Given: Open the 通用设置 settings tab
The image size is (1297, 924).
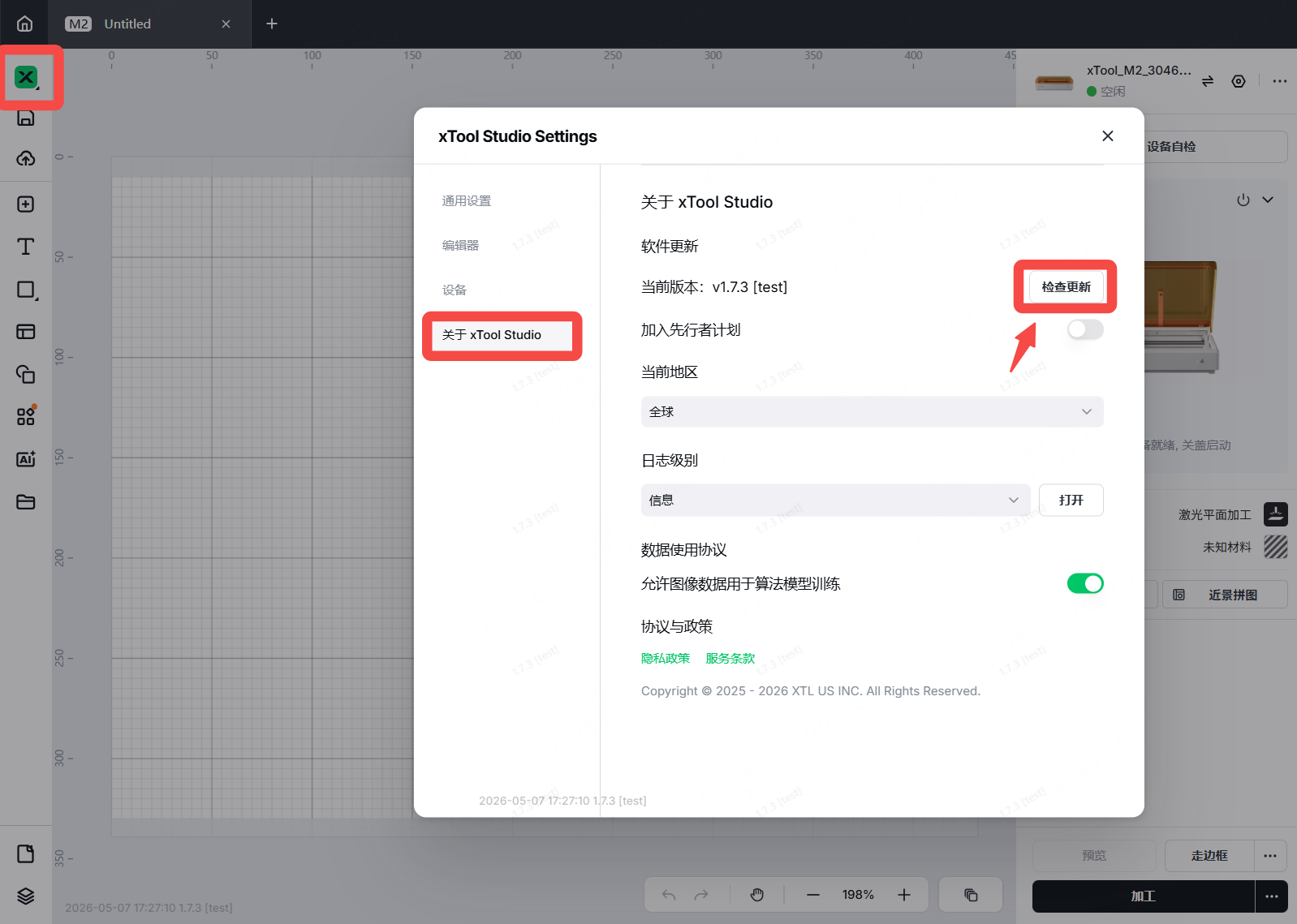Looking at the screenshot, I should (x=467, y=201).
